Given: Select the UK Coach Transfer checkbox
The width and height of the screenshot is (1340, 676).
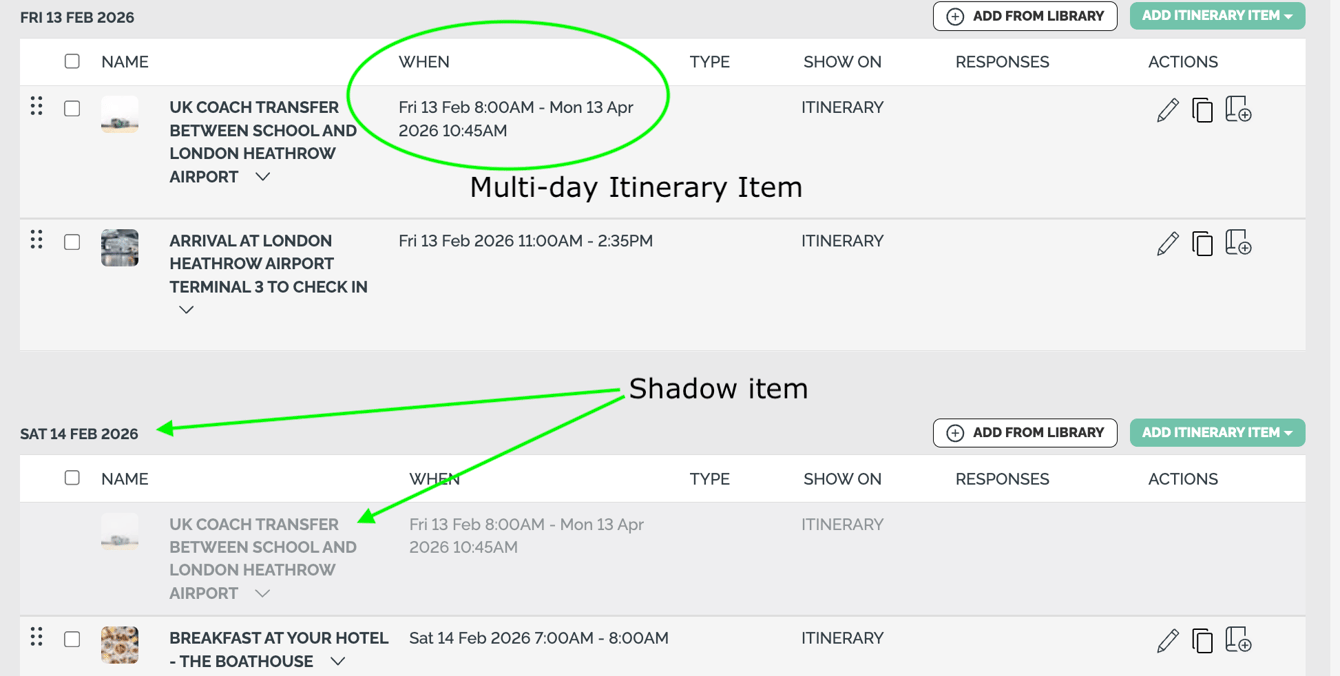Looking at the screenshot, I should (x=71, y=108).
